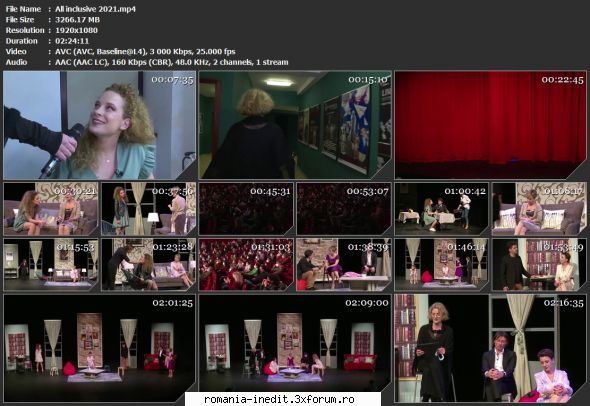
Task: Open the stage frame at 01:46:14
Action: pos(442,265)
